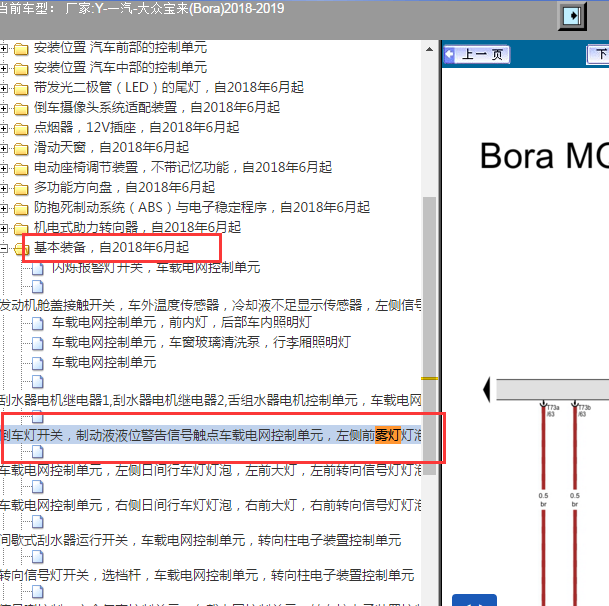Select 基本装备，自2018年6月起
This screenshot has height=606, width=609.
click(111, 247)
